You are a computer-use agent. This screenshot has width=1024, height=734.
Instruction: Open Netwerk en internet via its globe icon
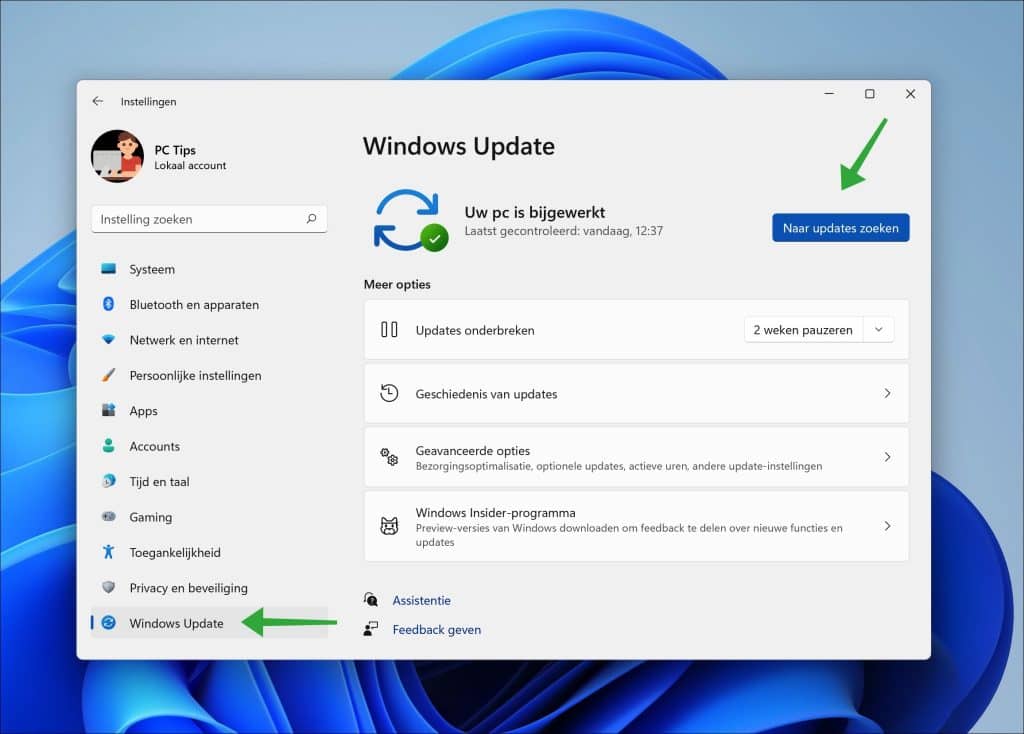pos(107,340)
